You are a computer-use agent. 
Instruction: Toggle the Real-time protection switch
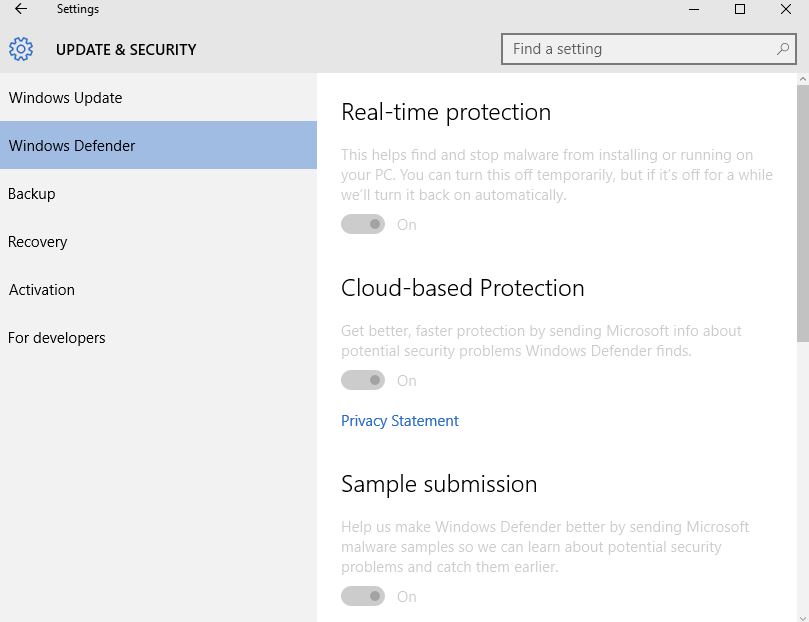coord(363,224)
